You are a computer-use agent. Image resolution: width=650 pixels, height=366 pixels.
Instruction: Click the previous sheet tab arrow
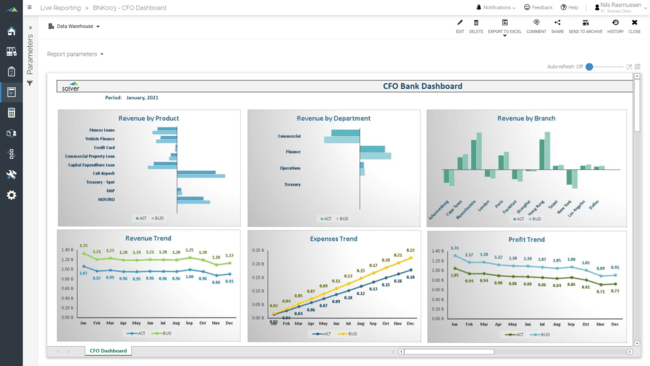(58, 351)
